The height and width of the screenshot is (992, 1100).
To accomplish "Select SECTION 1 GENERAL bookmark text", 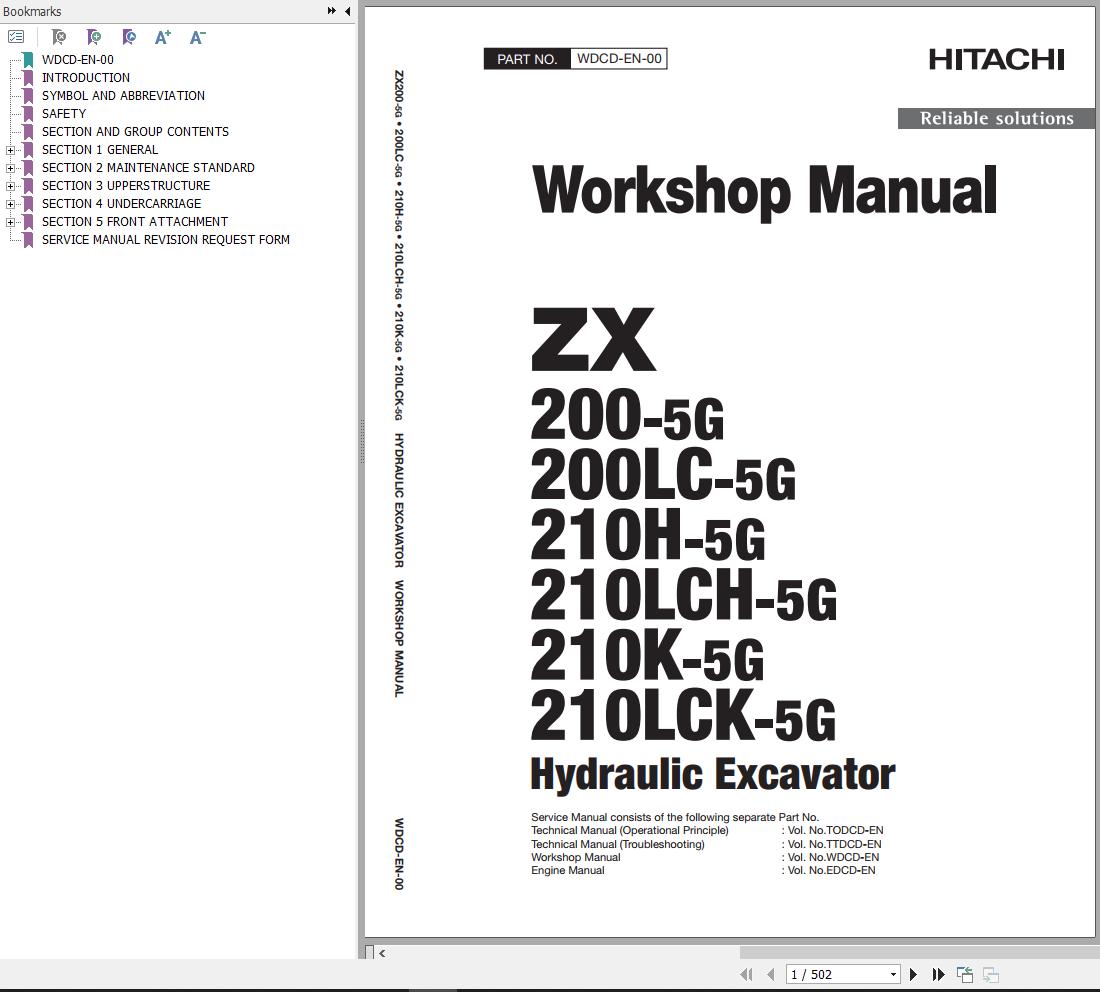I will pyautogui.click(x=100, y=149).
